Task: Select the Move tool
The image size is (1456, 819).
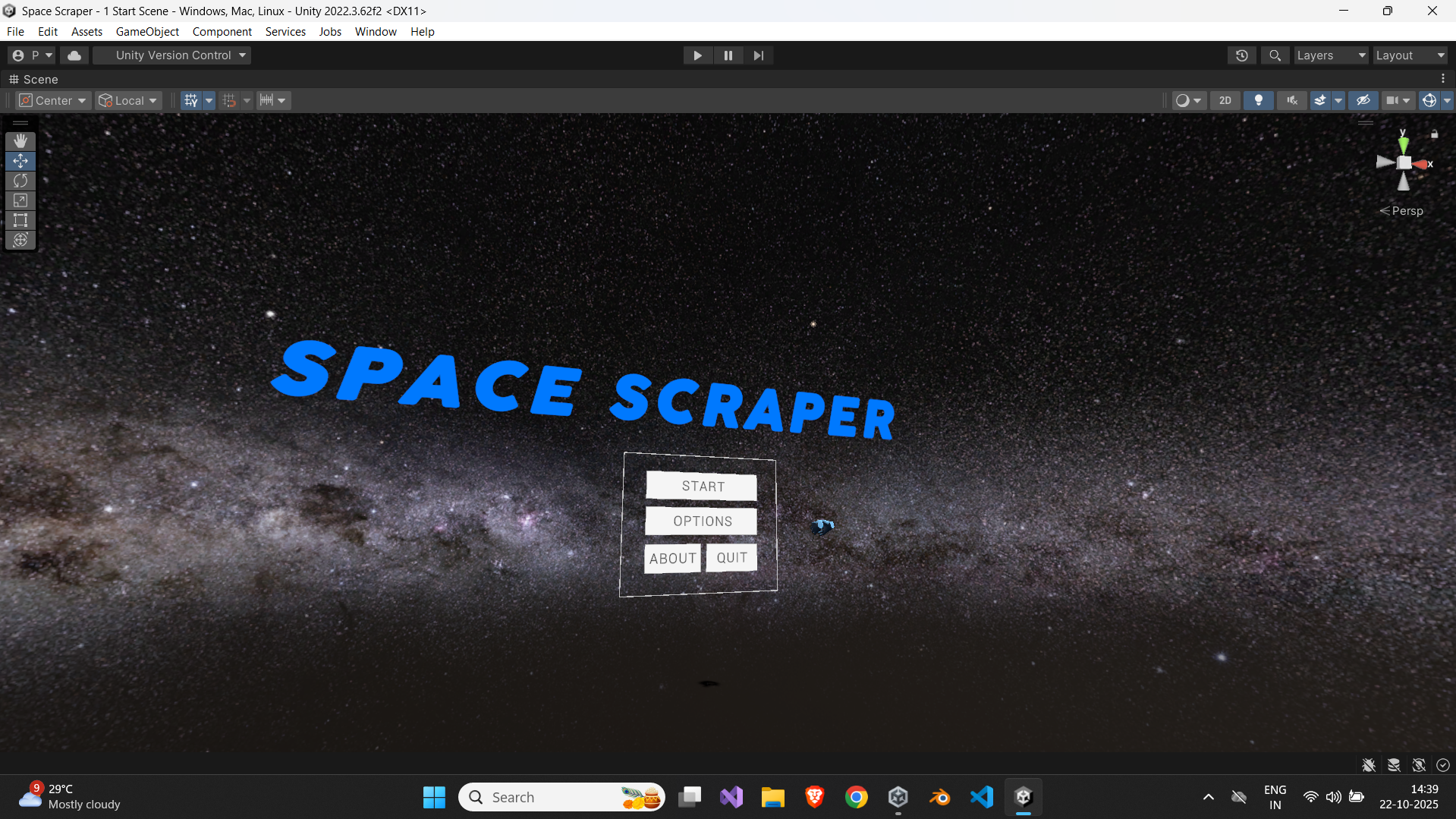Action: tap(20, 161)
